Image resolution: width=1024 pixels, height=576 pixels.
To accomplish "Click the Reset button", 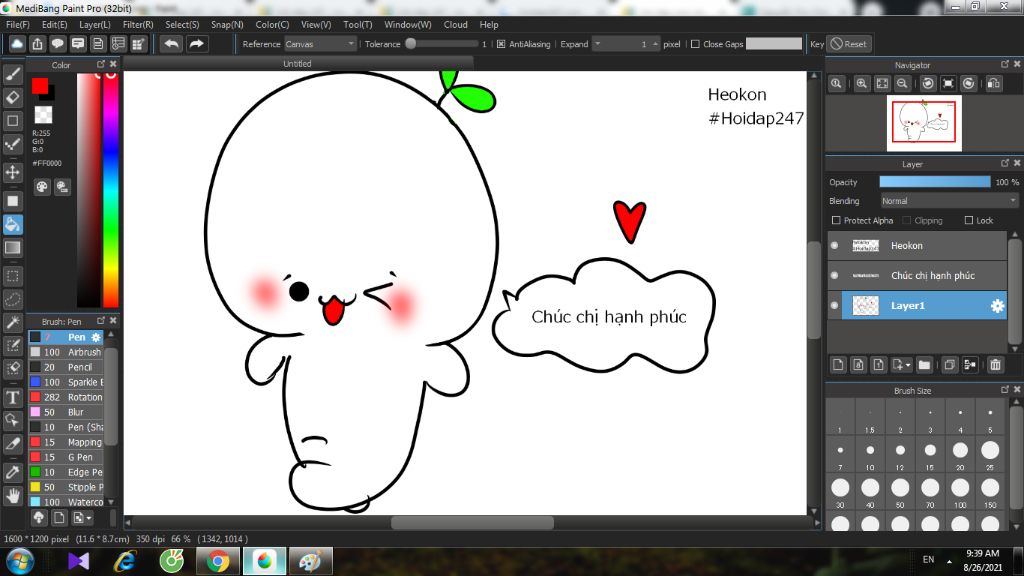I will 849,44.
